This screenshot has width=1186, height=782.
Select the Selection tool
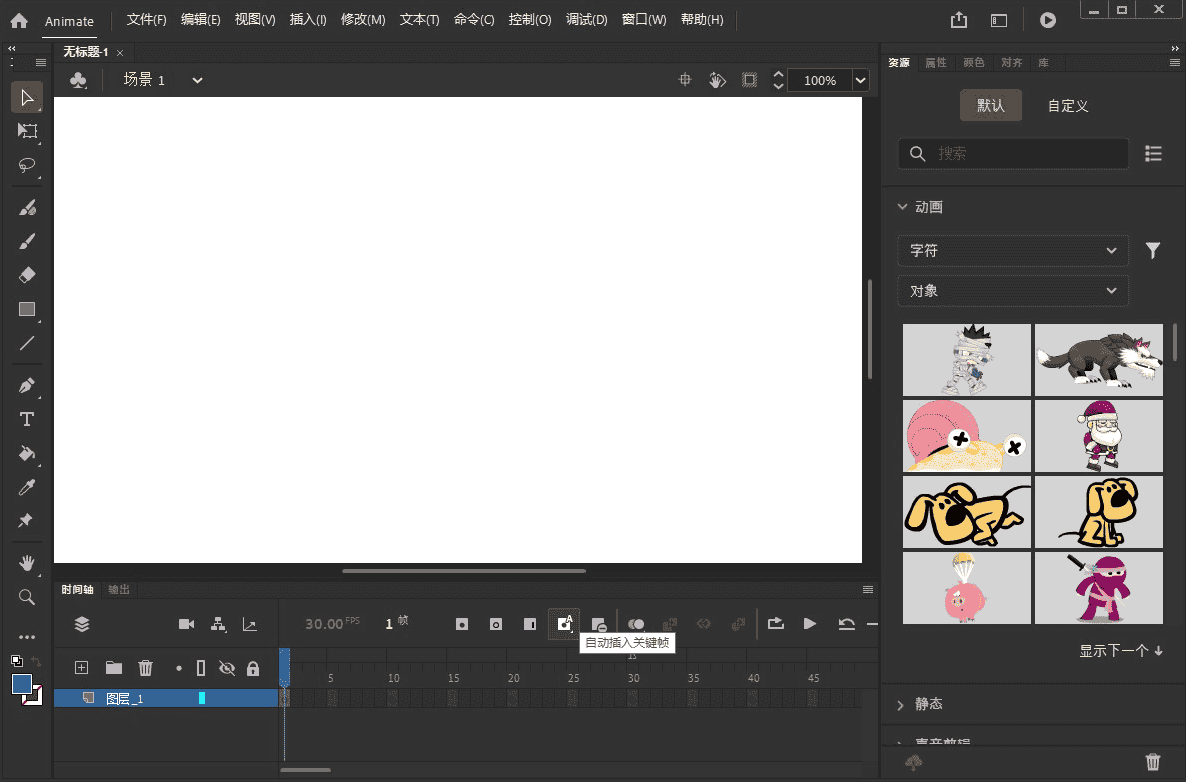tap(27, 97)
